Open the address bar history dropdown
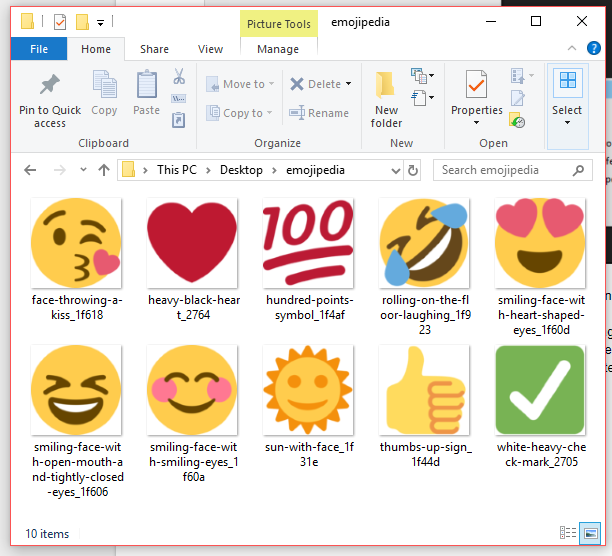Screen dimensions: 612x556 pyautogui.click(x=395, y=171)
